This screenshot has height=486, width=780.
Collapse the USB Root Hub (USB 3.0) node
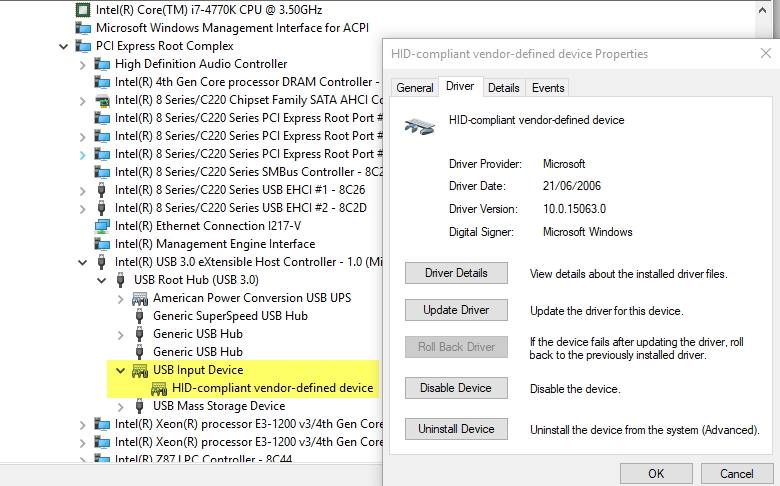(x=102, y=280)
